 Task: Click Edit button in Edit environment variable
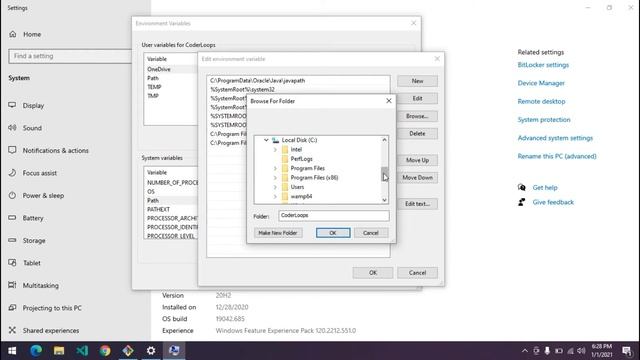point(417,98)
